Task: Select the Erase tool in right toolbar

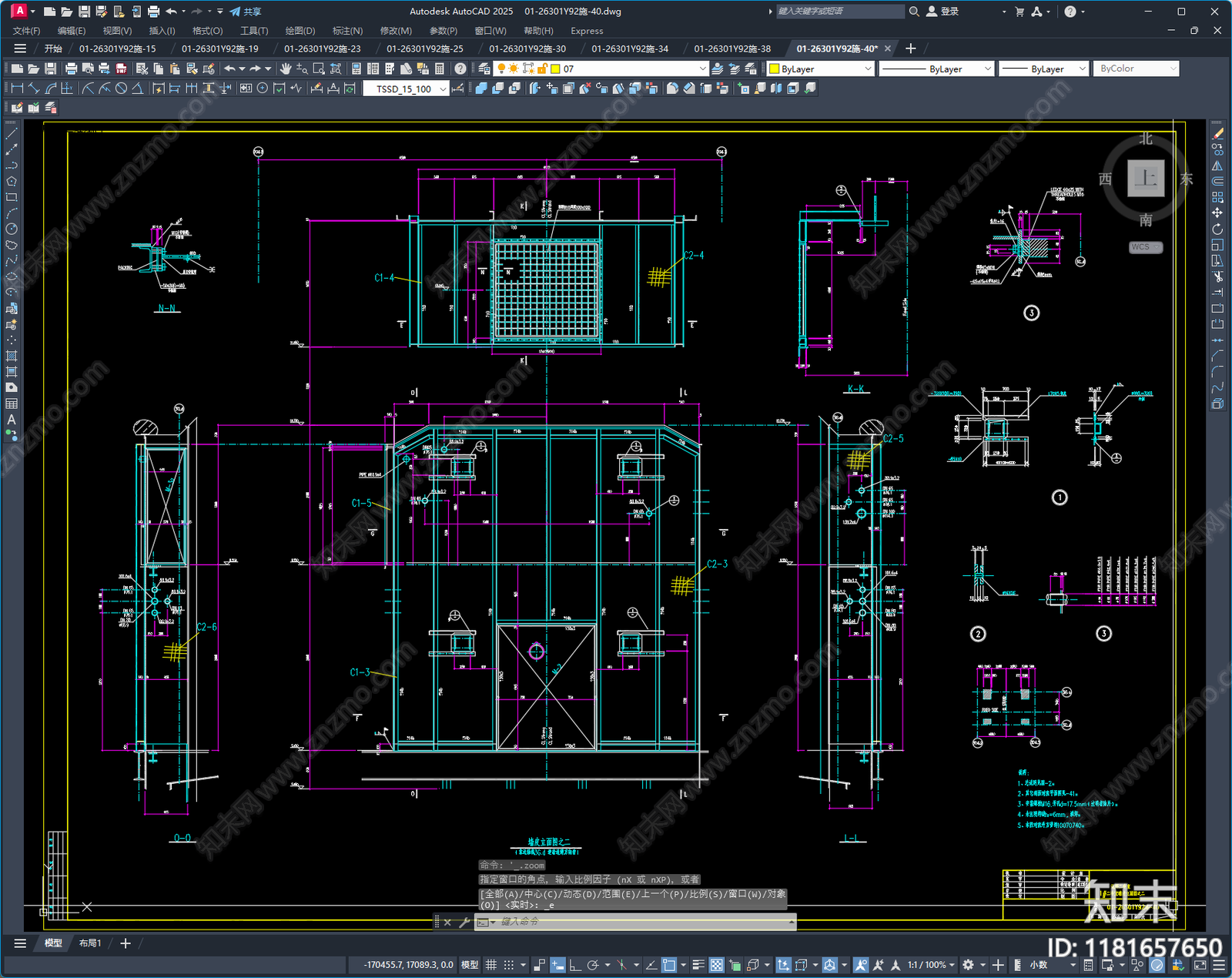Action: click(x=1217, y=133)
